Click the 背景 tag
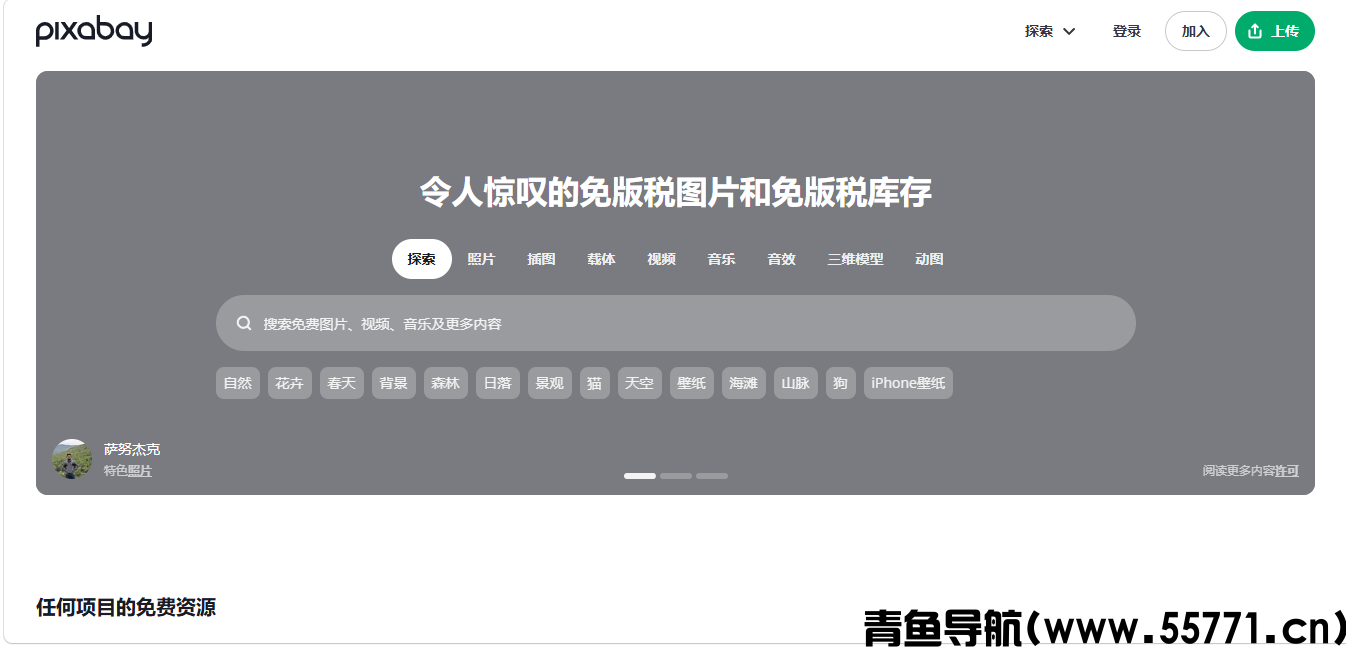Screen dimensions: 1346x647 pyautogui.click(x=394, y=383)
